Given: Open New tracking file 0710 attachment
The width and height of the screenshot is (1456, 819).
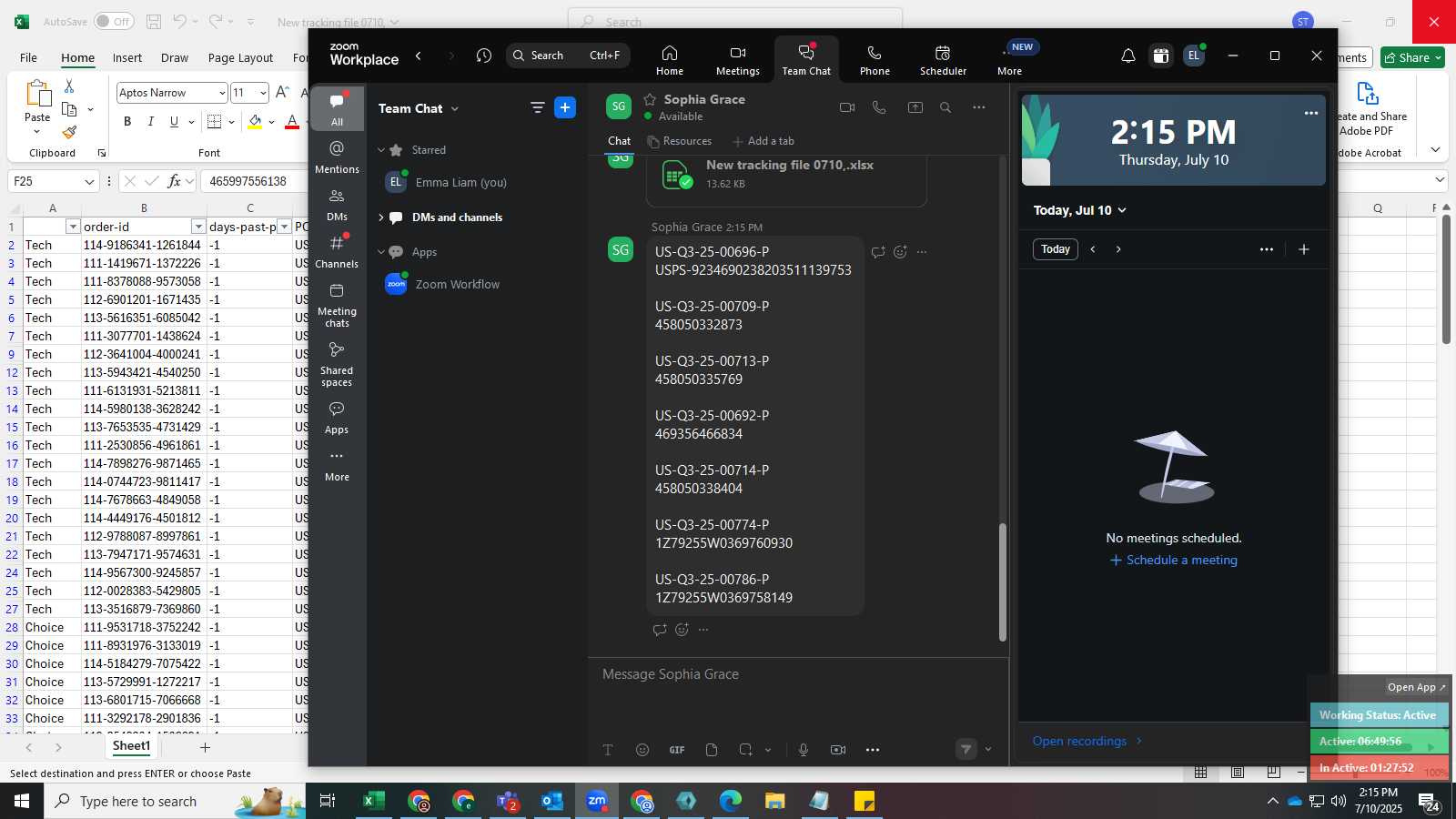Looking at the screenshot, I should [x=786, y=175].
